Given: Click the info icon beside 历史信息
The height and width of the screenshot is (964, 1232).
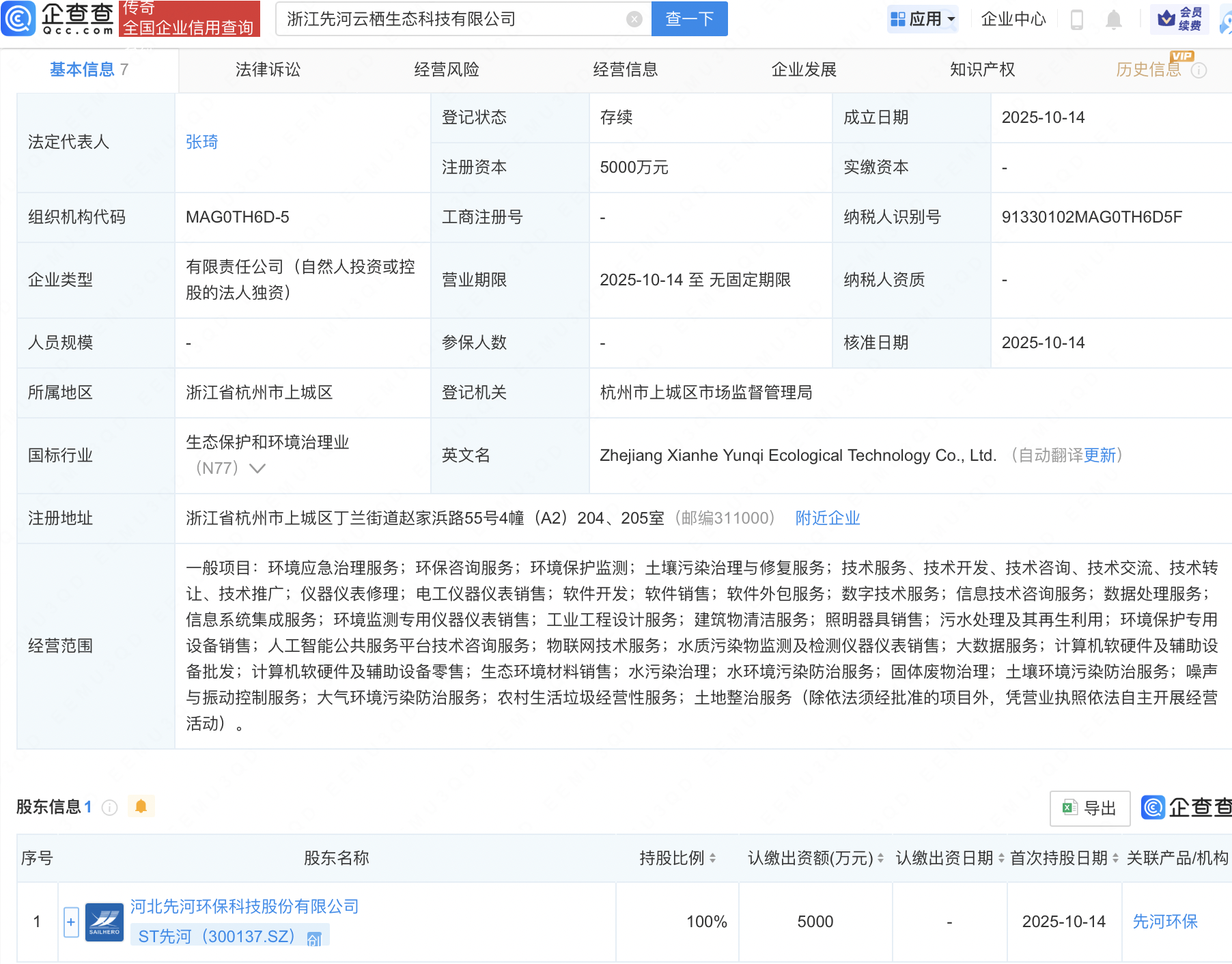Looking at the screenshot, I should [1199, 70].
